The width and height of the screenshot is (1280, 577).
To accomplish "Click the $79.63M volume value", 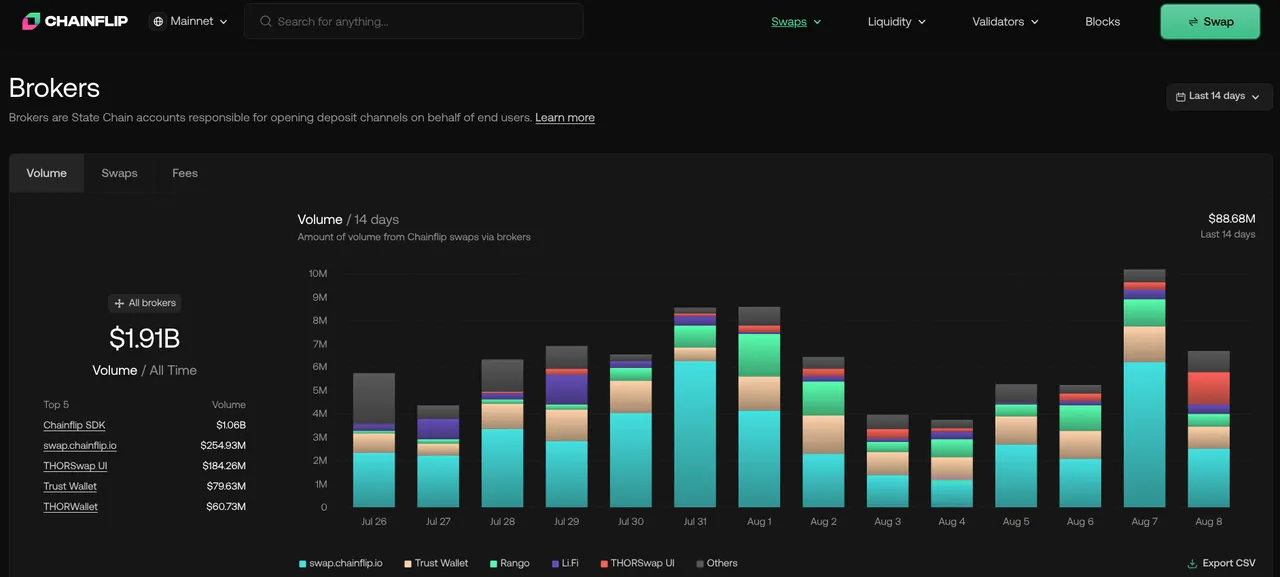I will tap(225, 487).
